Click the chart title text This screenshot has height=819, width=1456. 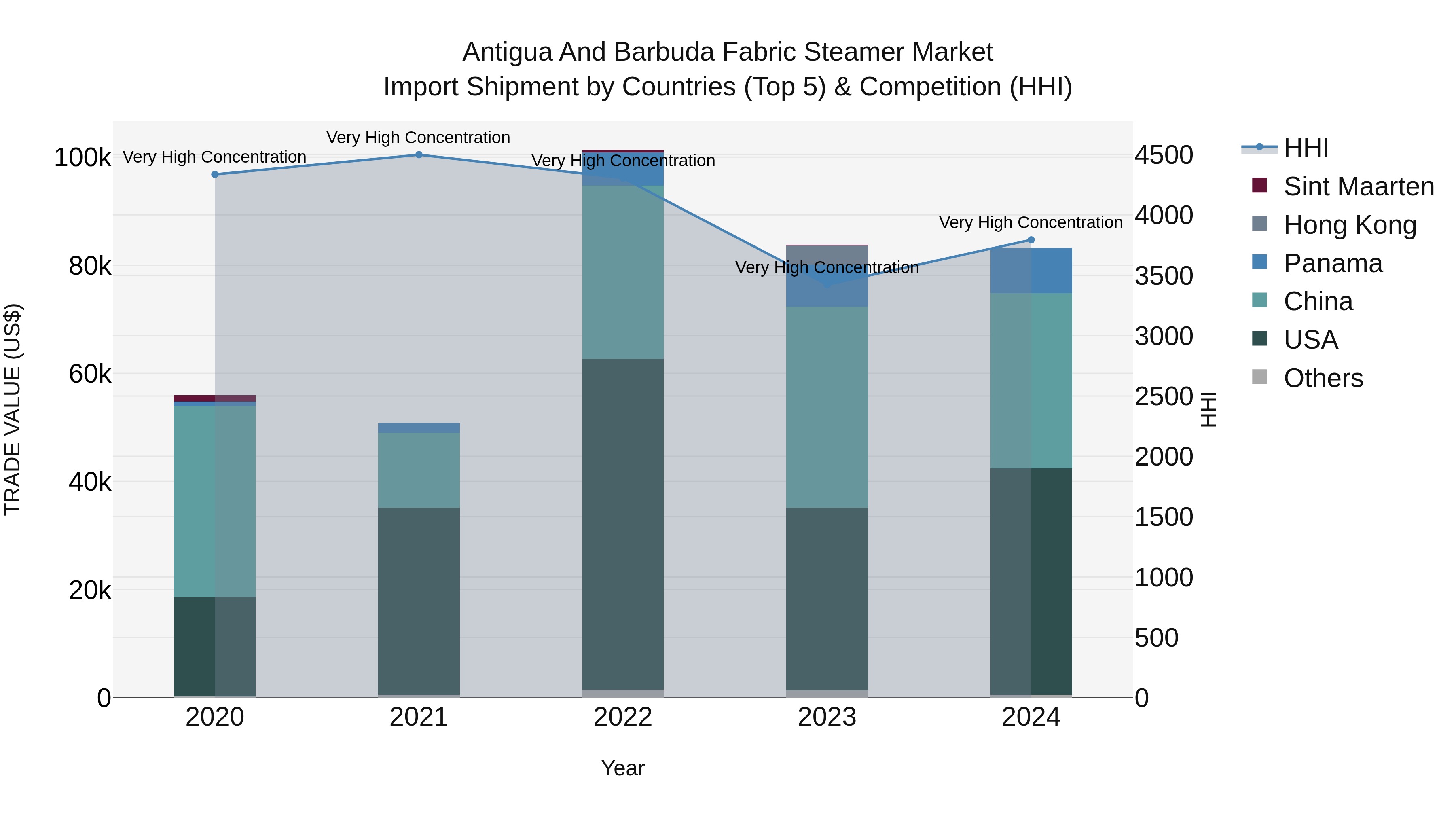pos(728,70)
